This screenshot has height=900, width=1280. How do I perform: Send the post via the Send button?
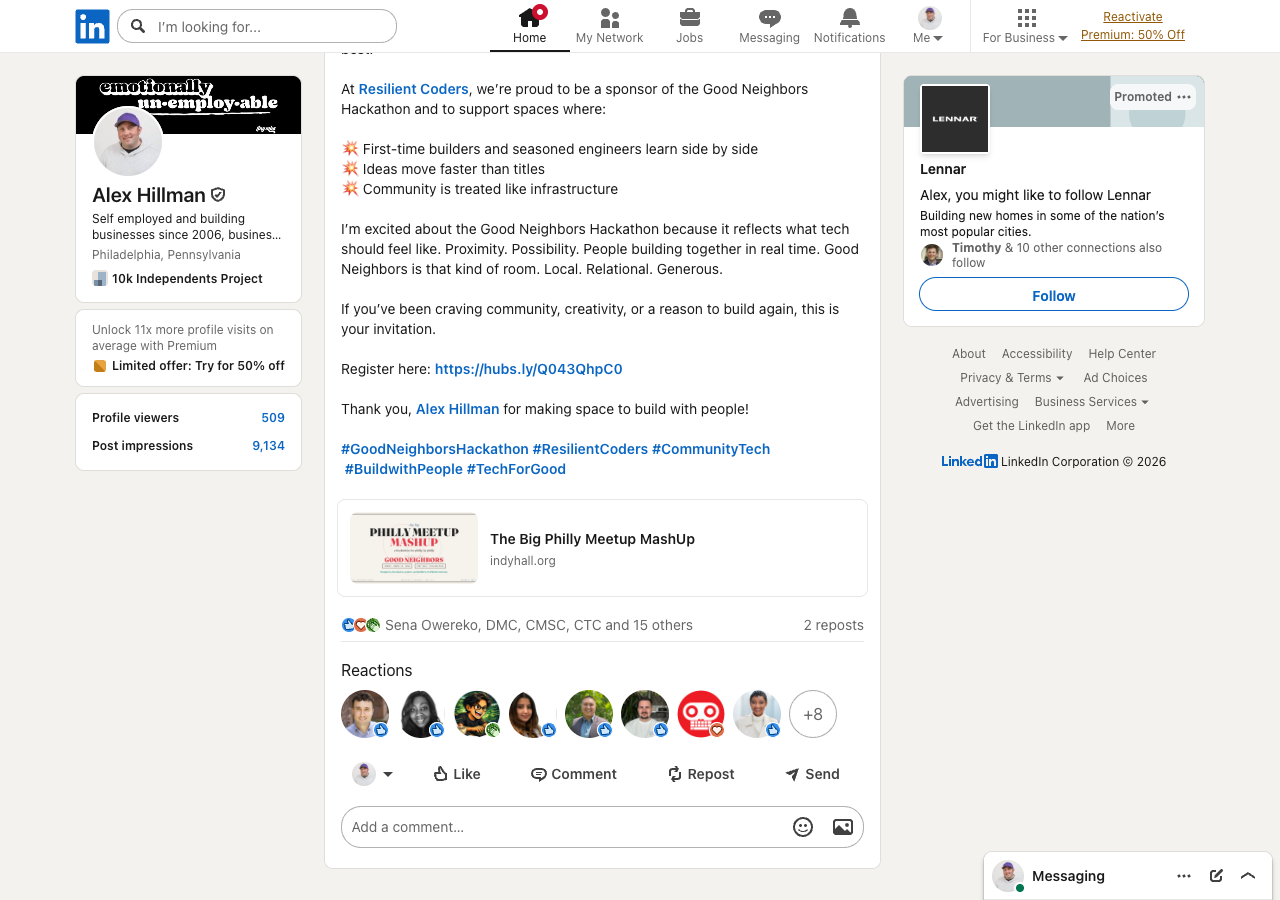pos(812,774)
